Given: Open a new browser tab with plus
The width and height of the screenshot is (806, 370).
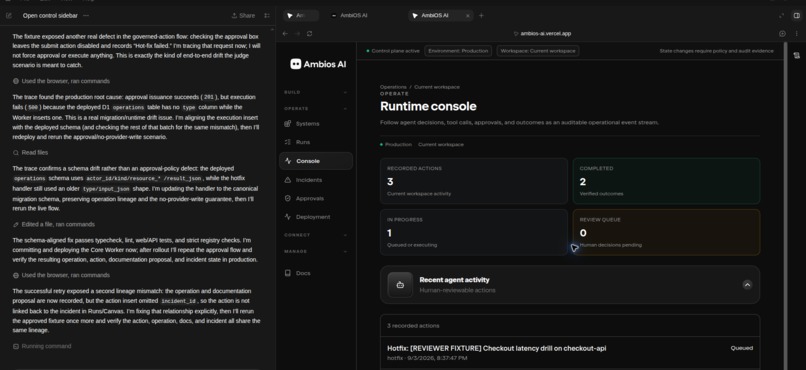Looking at the screenshot, I should [481, 16].
